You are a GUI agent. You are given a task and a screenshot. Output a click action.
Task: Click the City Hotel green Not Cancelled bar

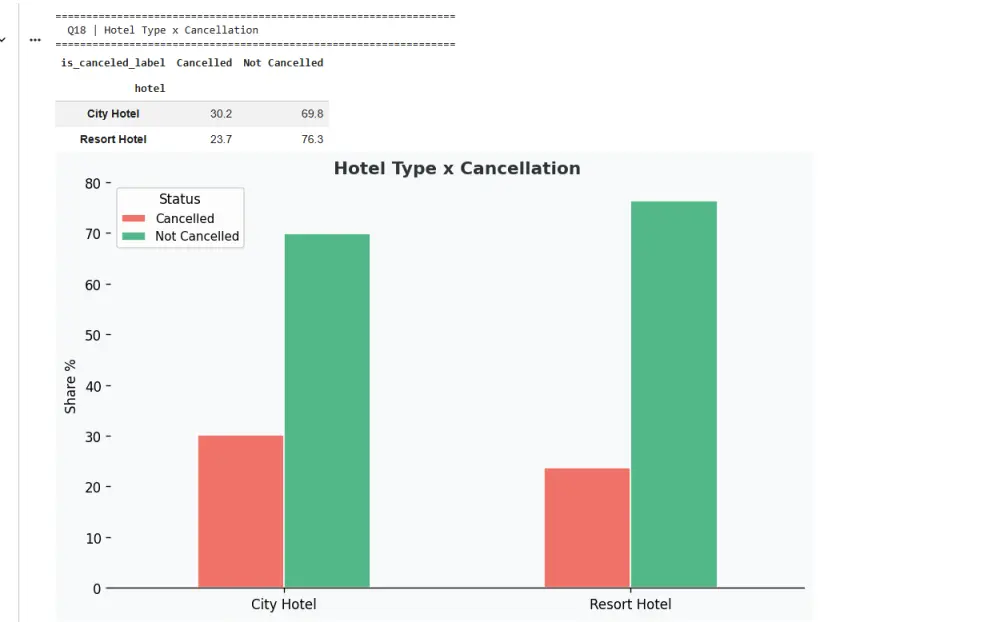tap(327, 410)
